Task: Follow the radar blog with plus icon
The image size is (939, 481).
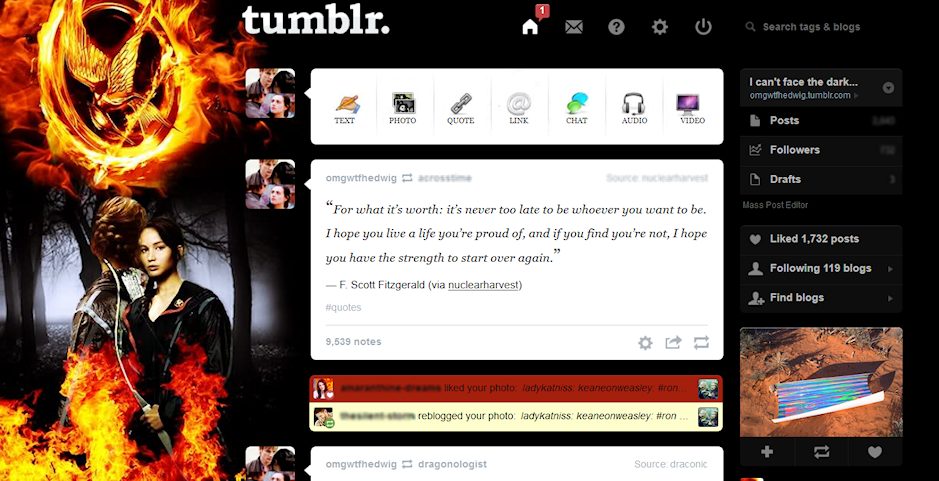Action: click(767, 452)
